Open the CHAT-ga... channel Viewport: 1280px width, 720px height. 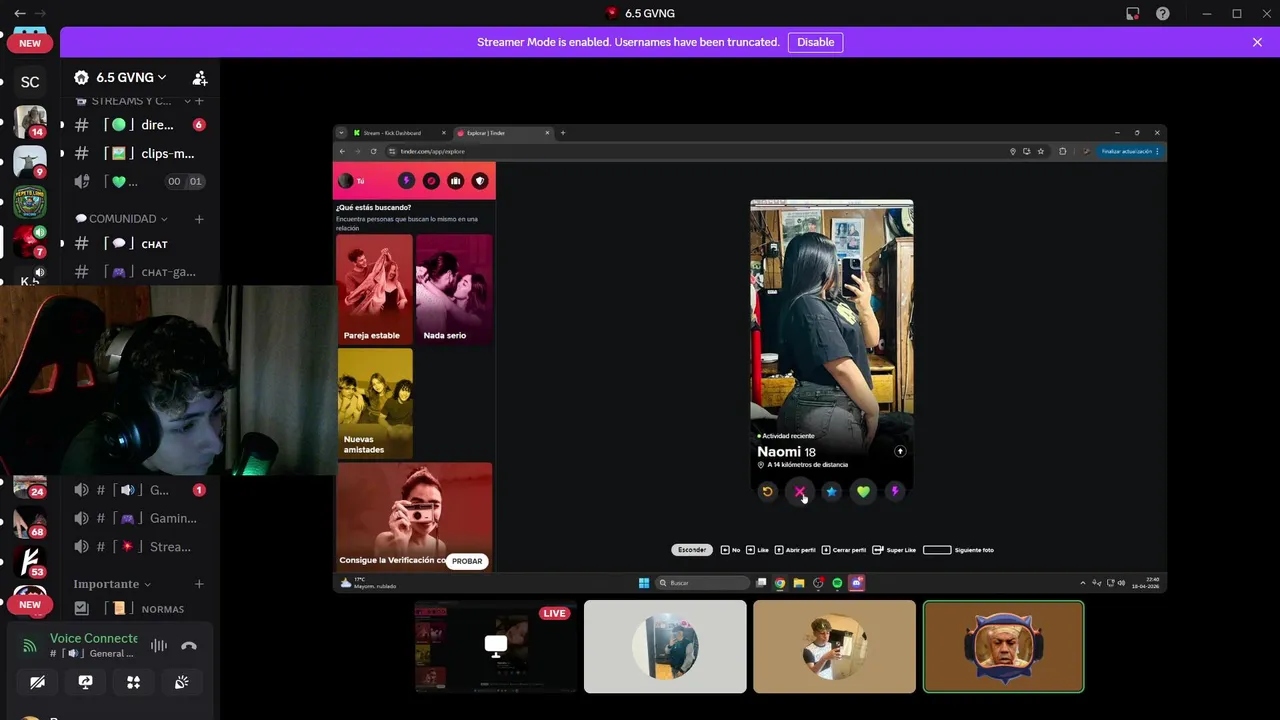[x=140, y=272]
